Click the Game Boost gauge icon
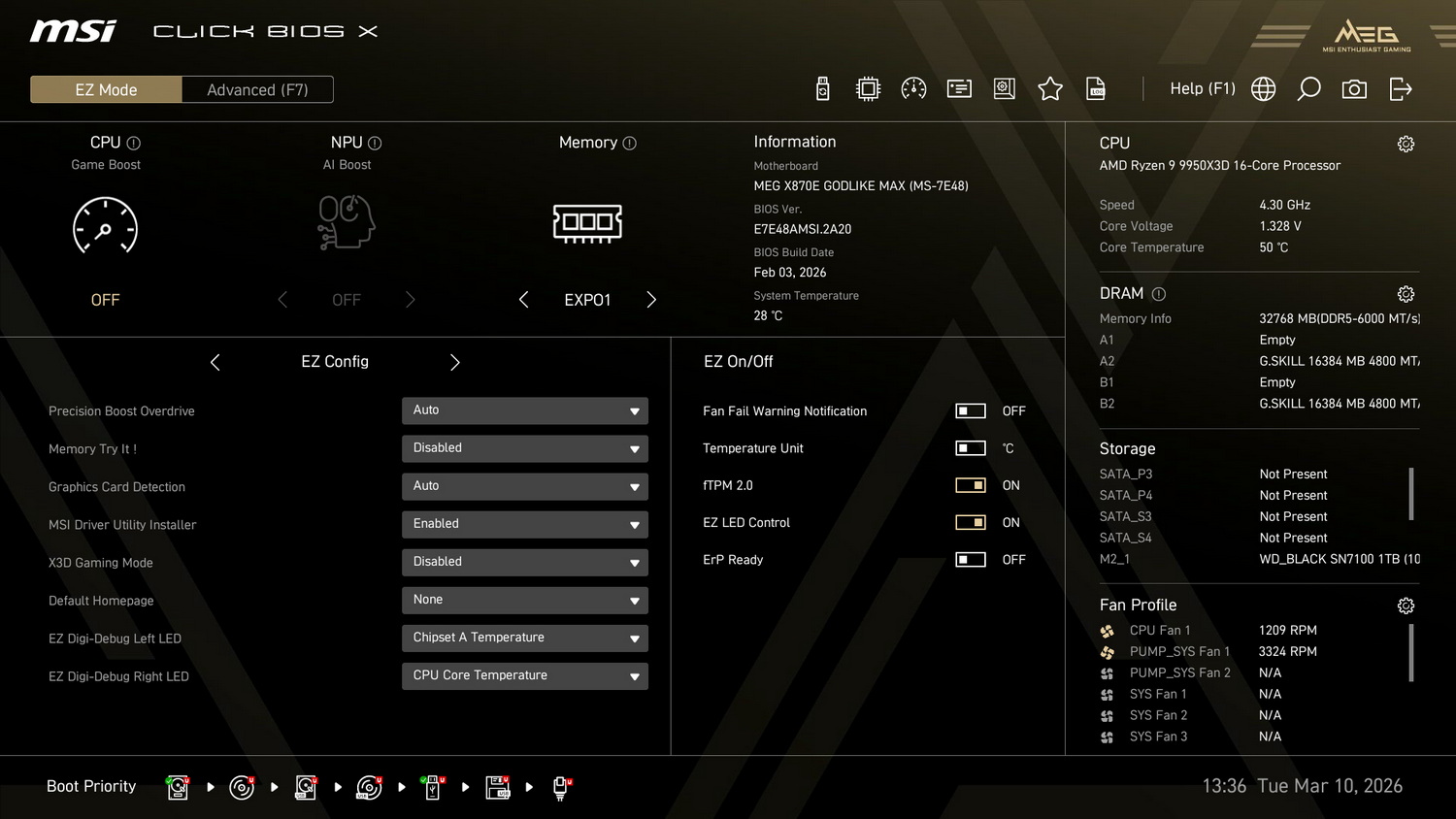Image resolution: width=1456 pixels, height=819 pixels. click(x=105, y=225)
